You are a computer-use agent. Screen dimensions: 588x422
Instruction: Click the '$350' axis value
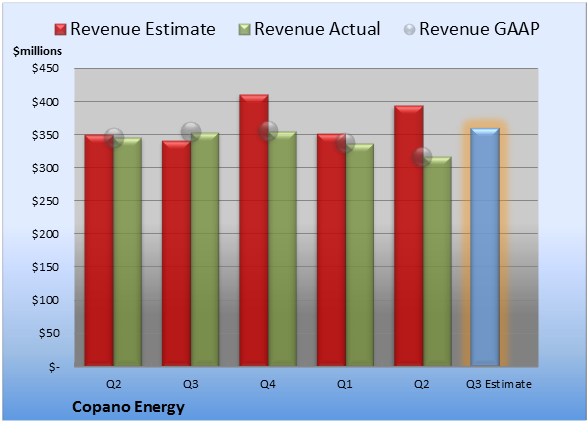45,135
